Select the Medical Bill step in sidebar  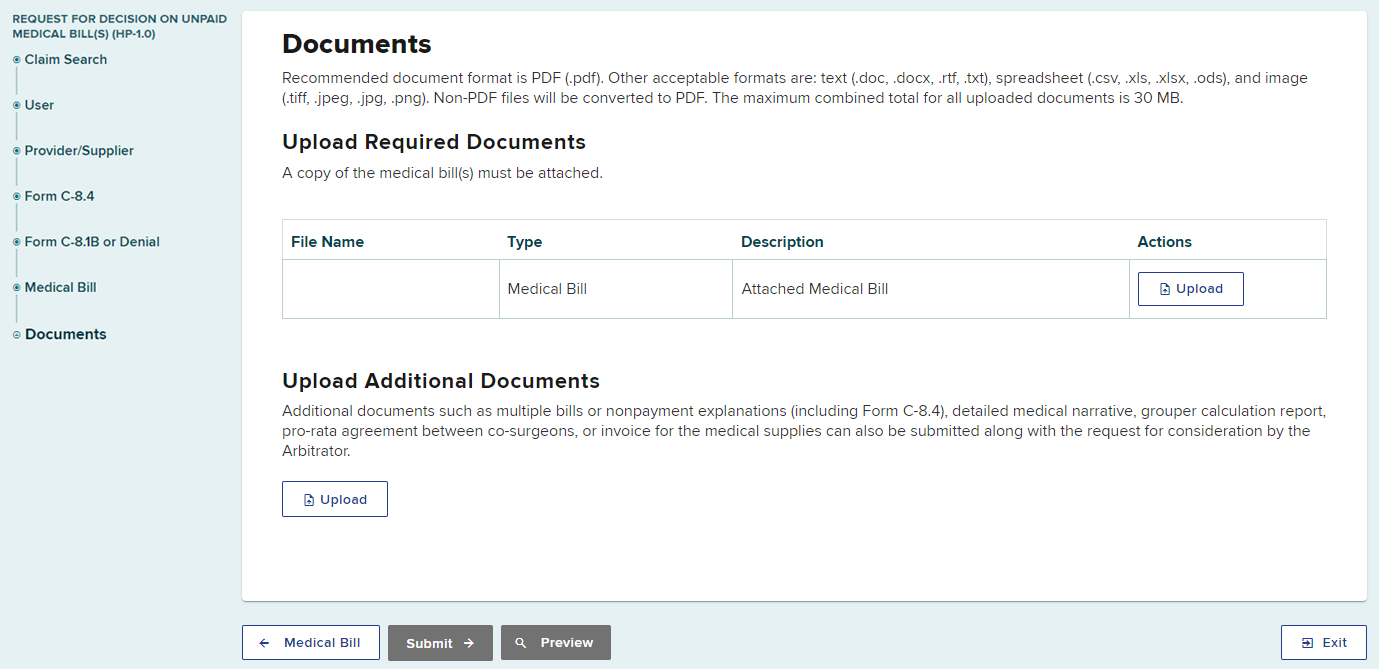pos(60,287)
